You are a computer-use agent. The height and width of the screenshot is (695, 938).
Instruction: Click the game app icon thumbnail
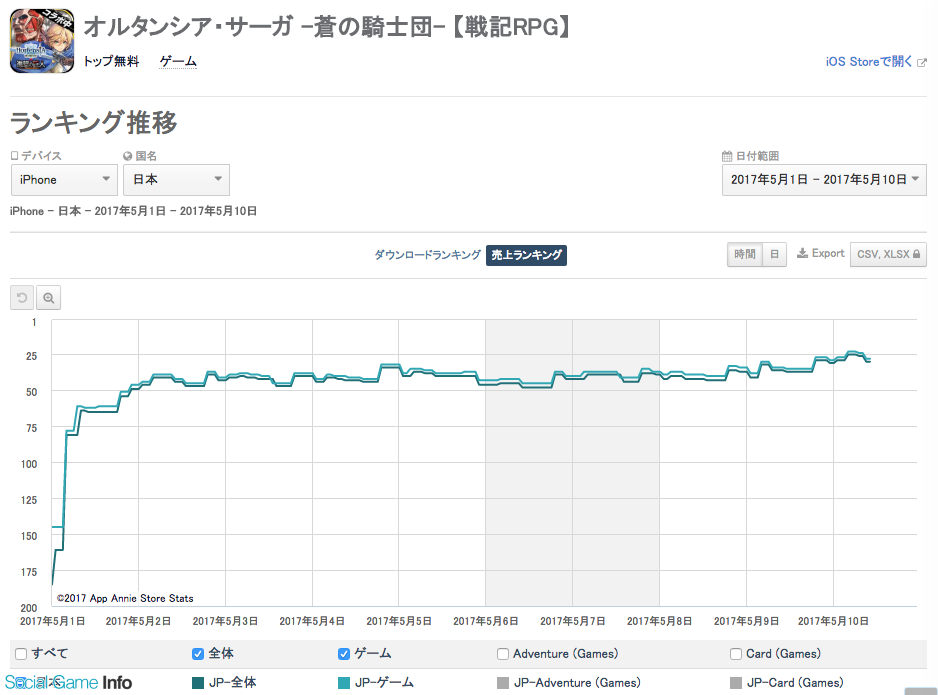(43, 42)
